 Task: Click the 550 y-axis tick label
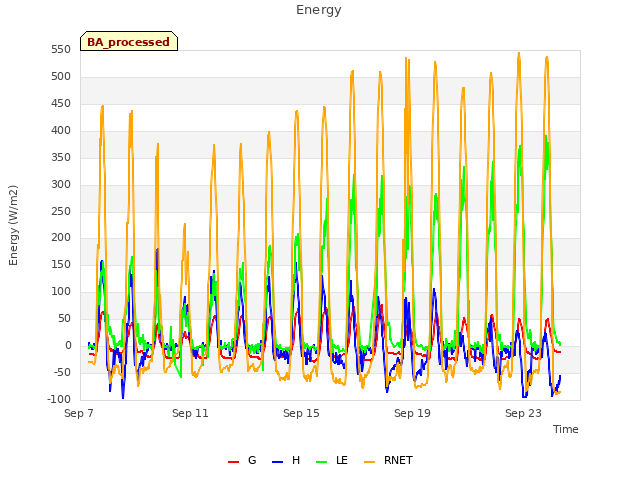coord(61,50)
